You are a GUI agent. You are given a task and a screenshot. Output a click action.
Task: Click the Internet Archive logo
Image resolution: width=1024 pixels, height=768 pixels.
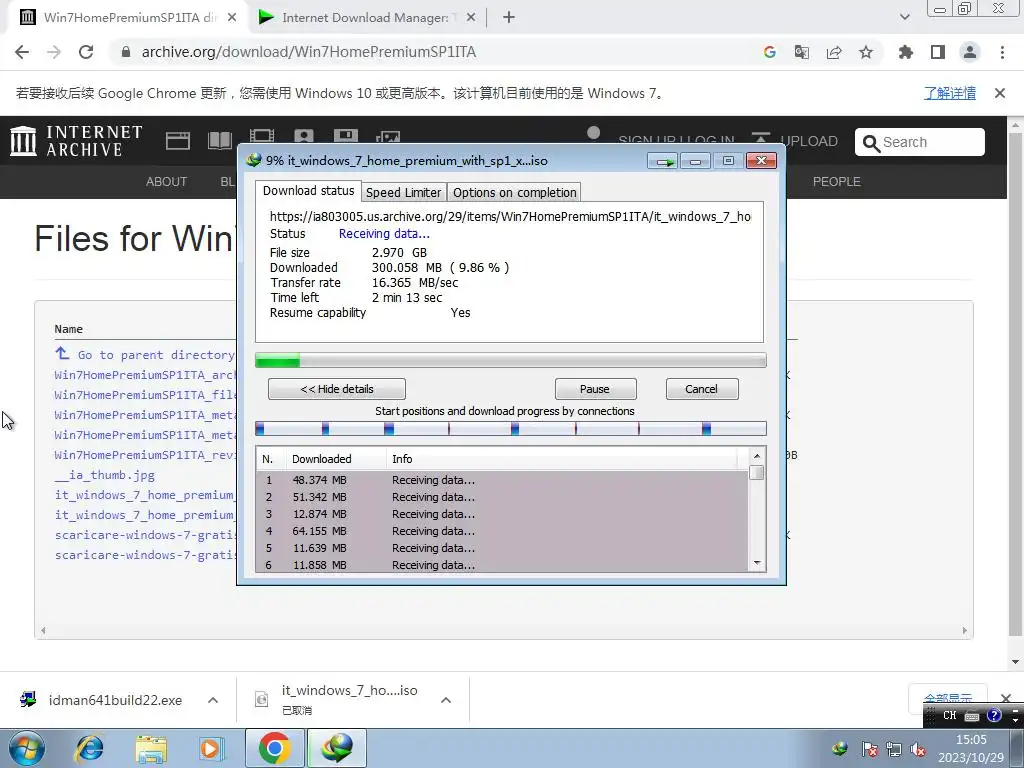coord(76,141)
